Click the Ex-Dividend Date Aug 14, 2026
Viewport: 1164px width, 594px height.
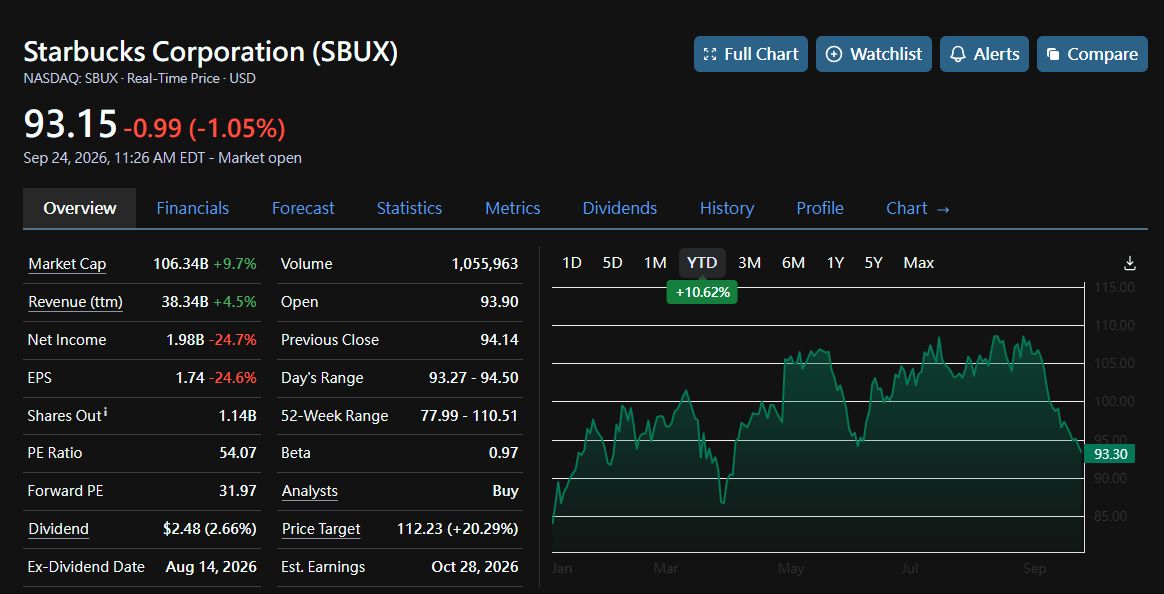[211, 567]
